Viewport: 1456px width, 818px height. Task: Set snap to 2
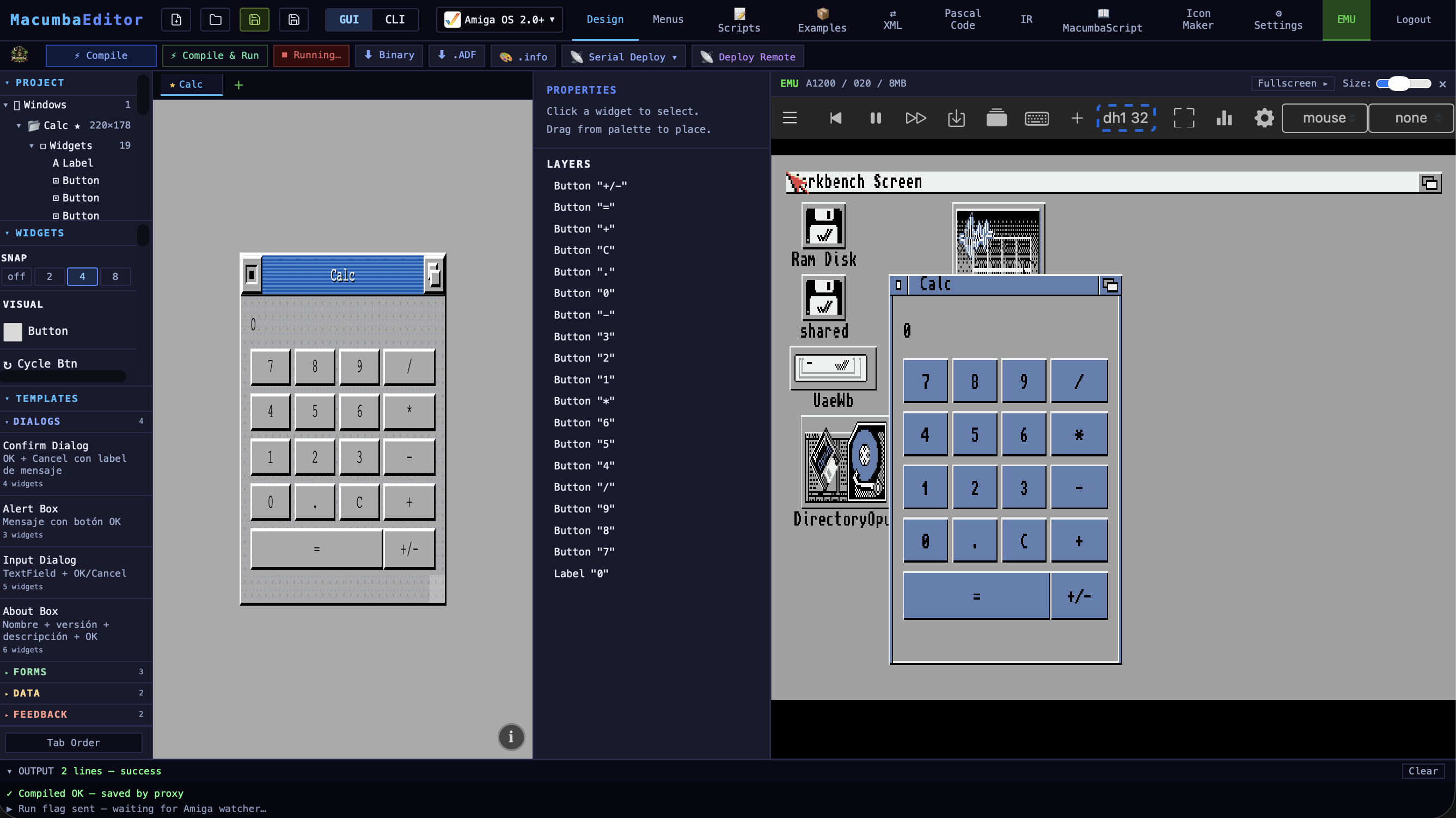[x=49, y=277]
